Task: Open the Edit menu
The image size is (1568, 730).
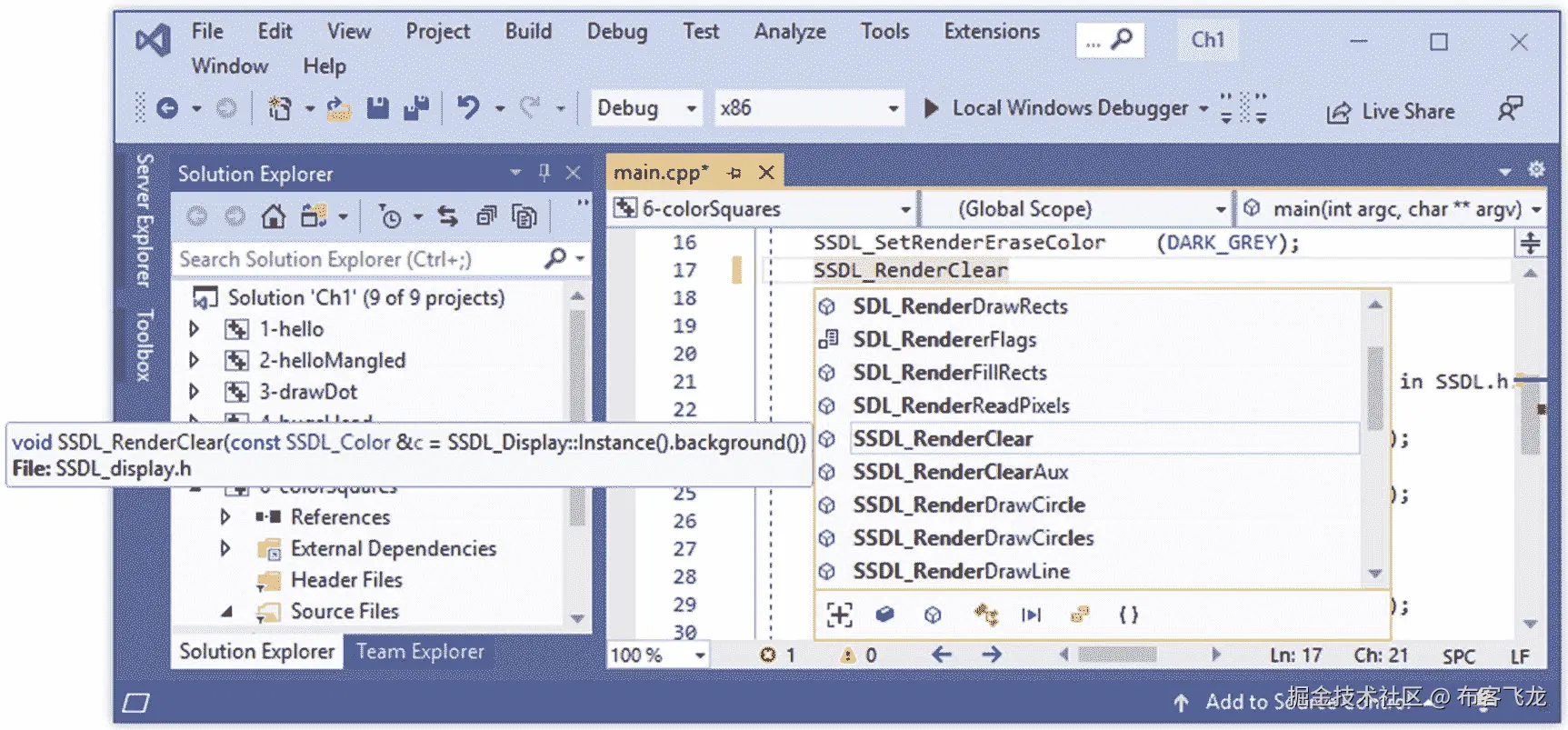Action: pos(275,31)
